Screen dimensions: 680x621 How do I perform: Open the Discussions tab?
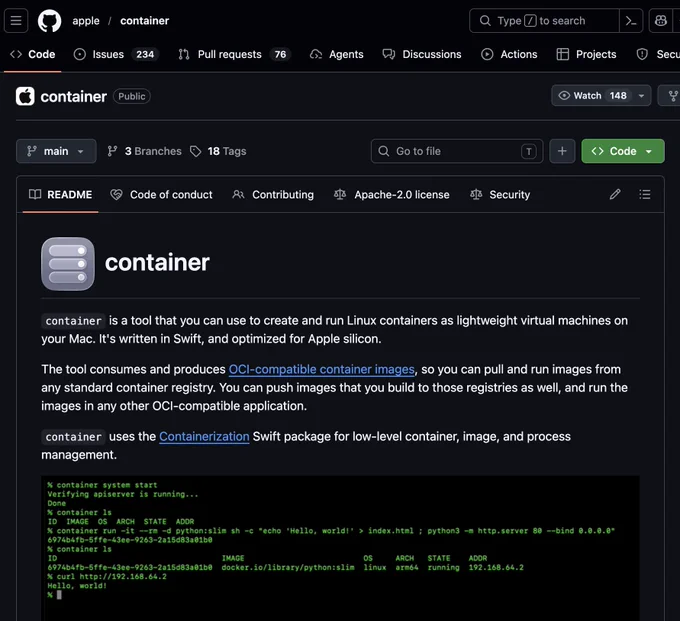point(422,54)
